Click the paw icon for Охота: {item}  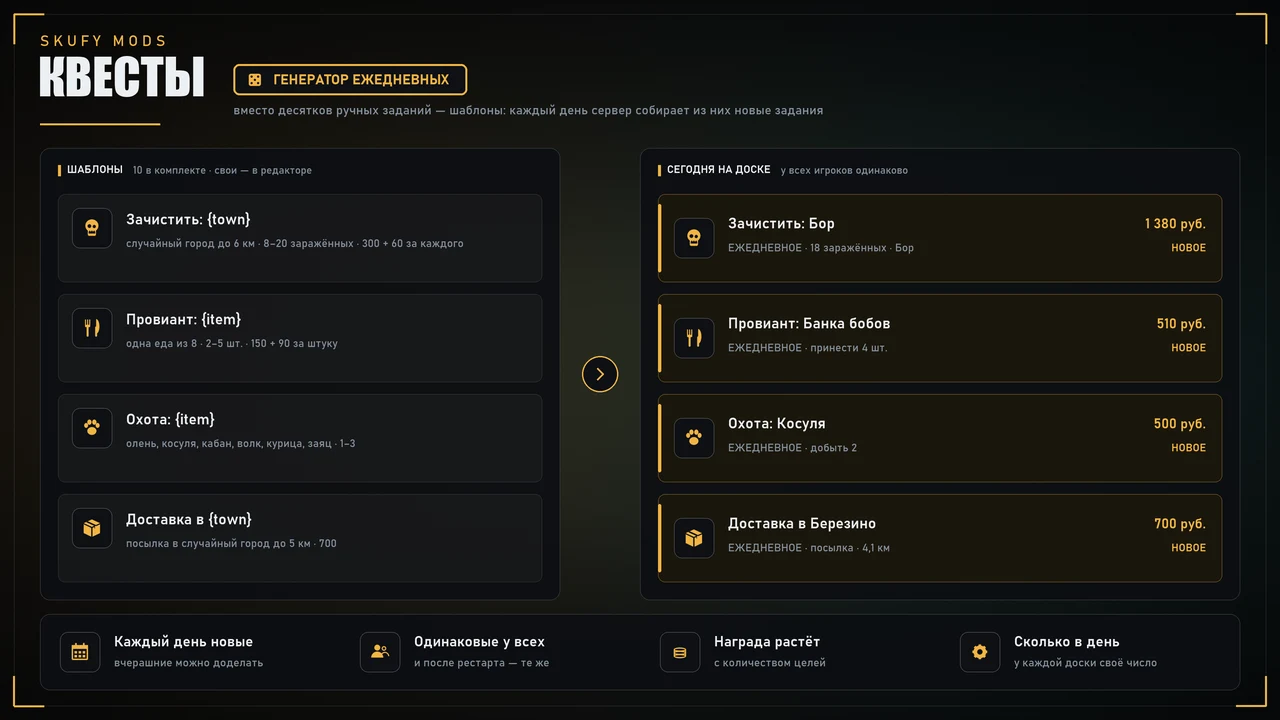click(92, 428)
